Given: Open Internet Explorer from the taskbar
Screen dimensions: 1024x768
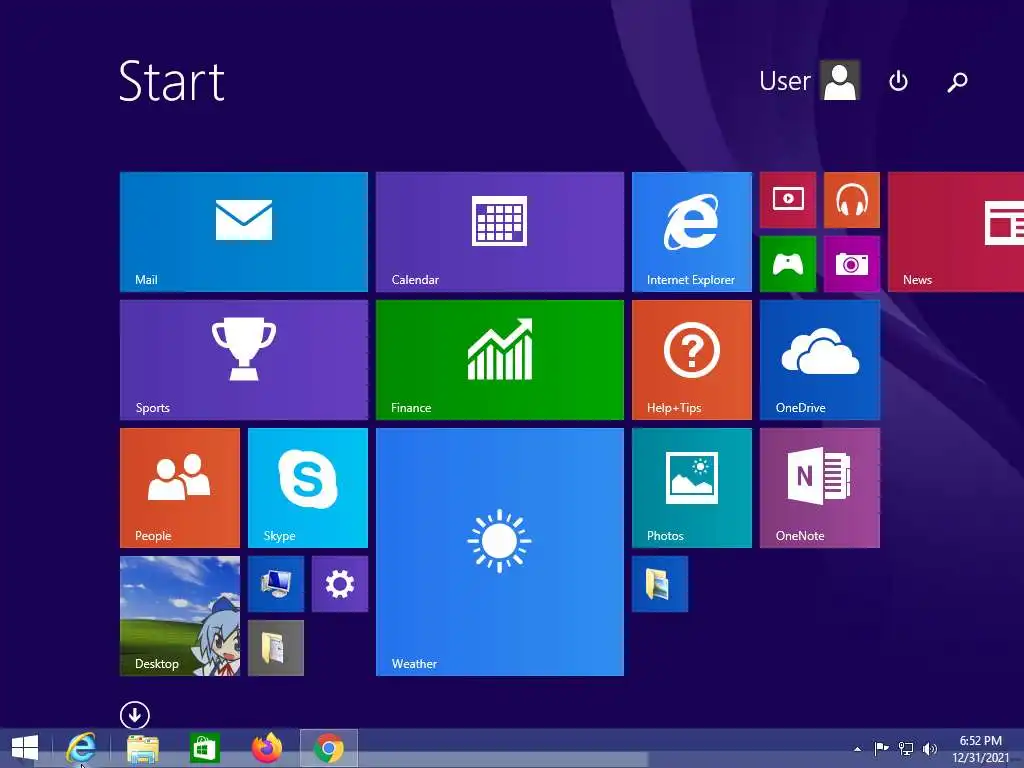Looking at the screenshot, I should click(81, 748).
